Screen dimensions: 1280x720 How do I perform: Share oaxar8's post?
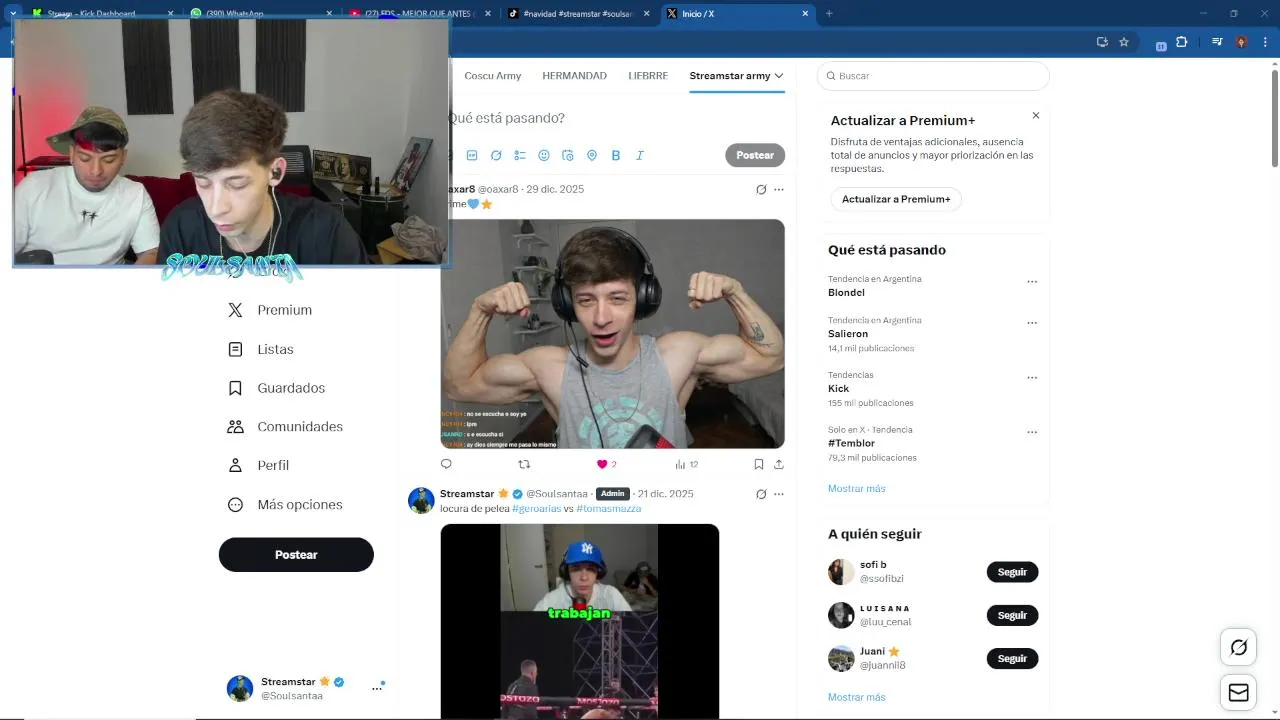point(779,464)
